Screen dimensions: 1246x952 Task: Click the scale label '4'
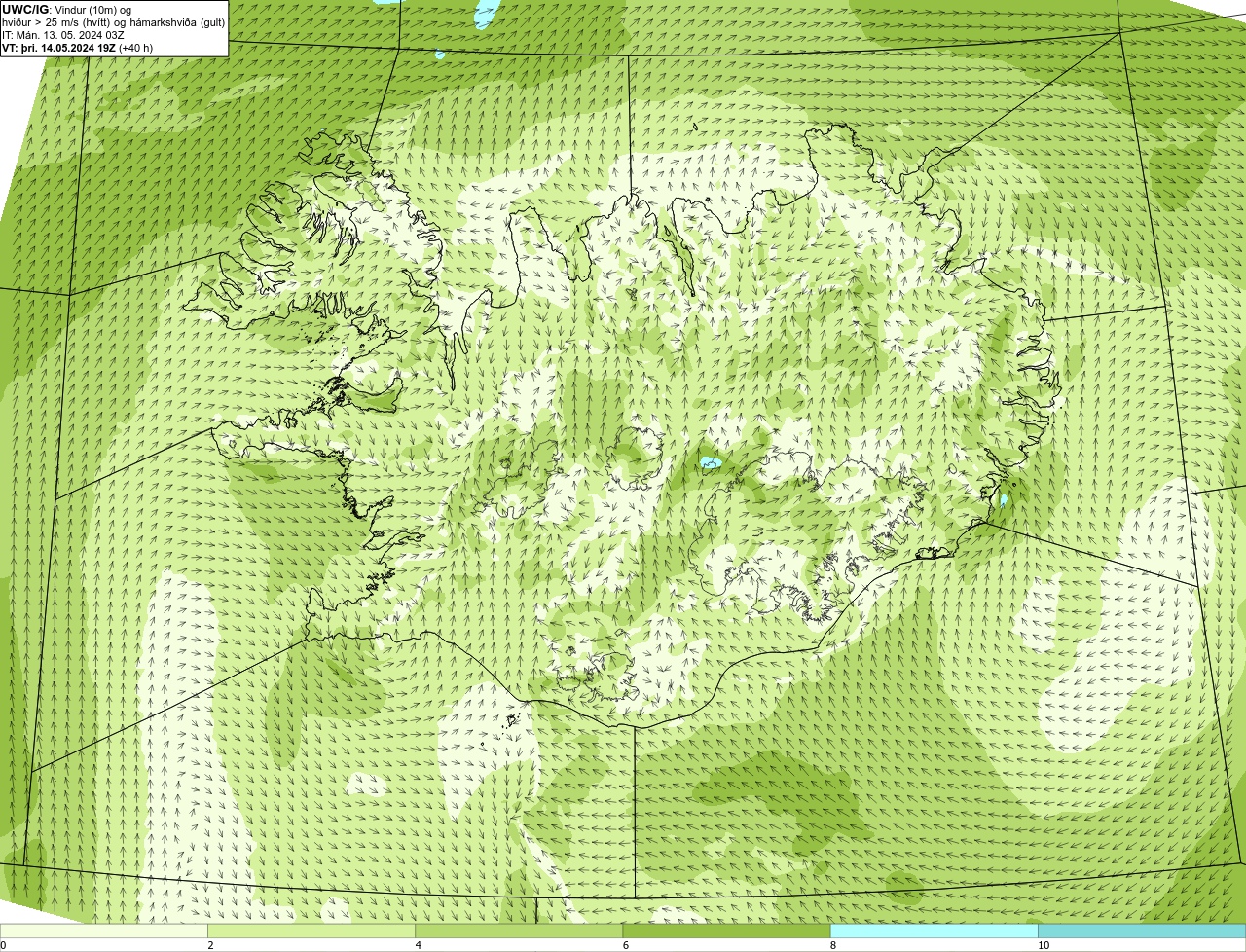pyautogui.click(x=418, y=945)
